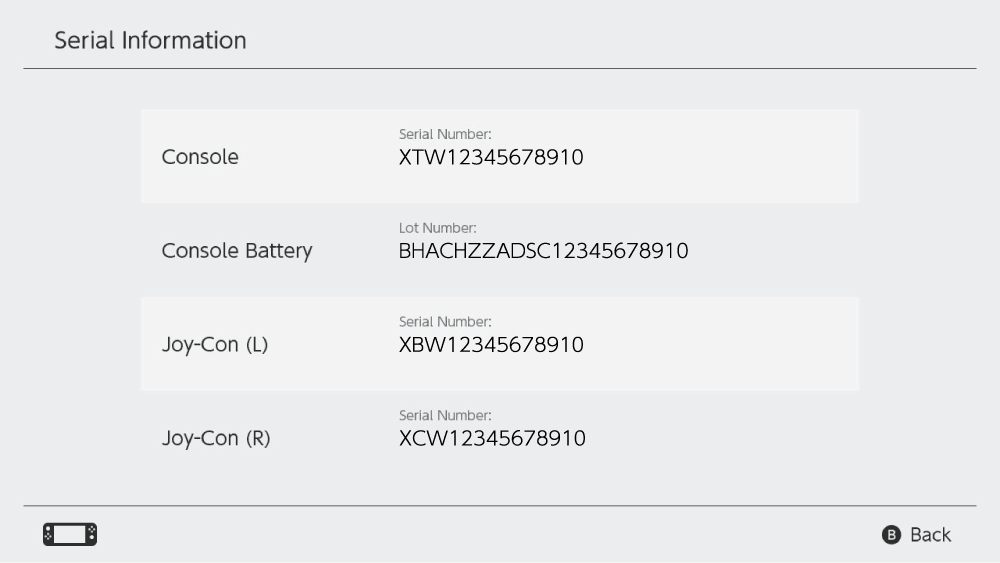Click the circled B button icon

pyautogui.click(x=891, y=534)
